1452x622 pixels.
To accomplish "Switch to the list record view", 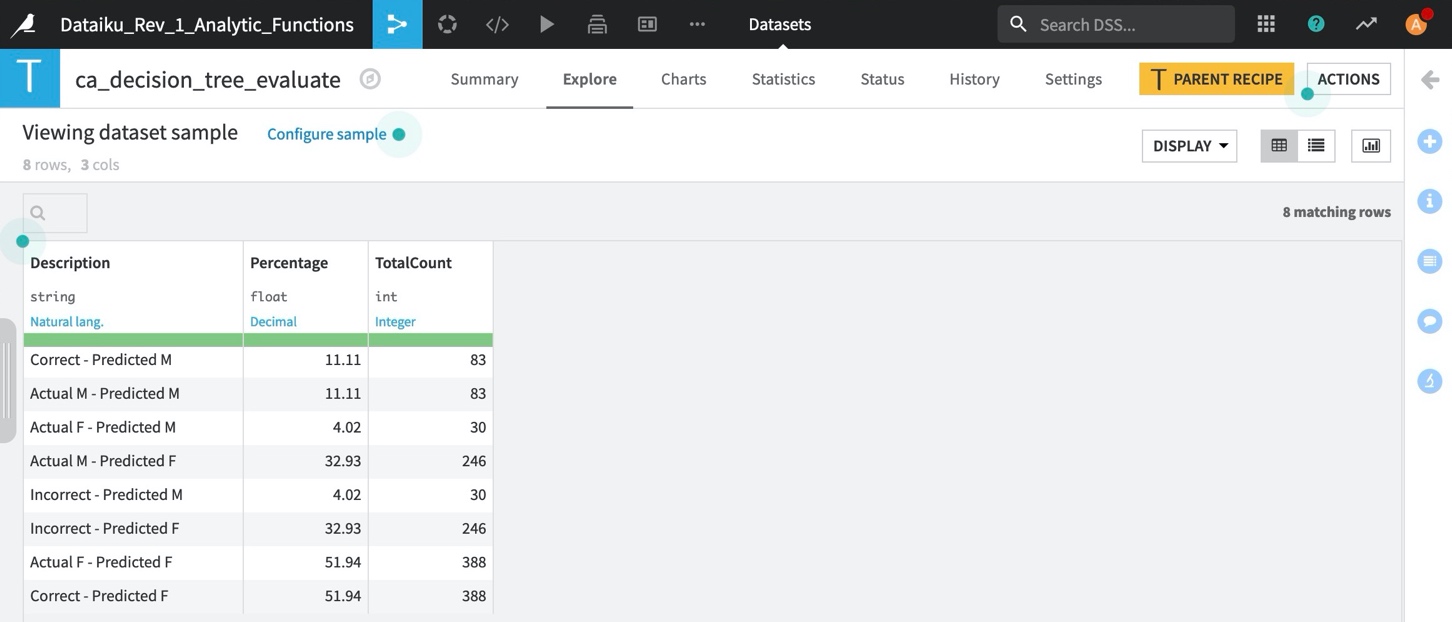I will click(1315, 145).
